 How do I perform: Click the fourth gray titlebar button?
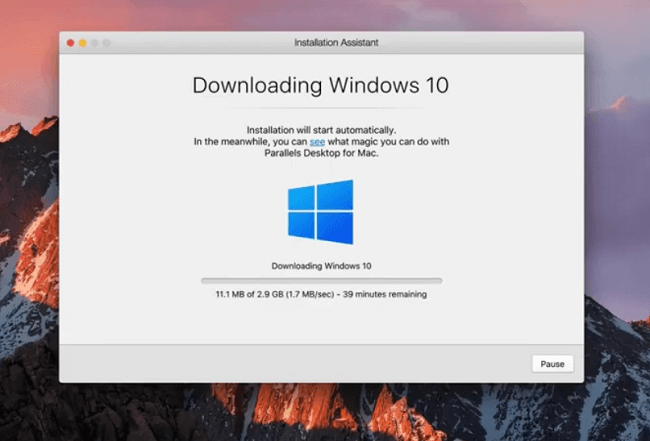click(x=107, y=43)
